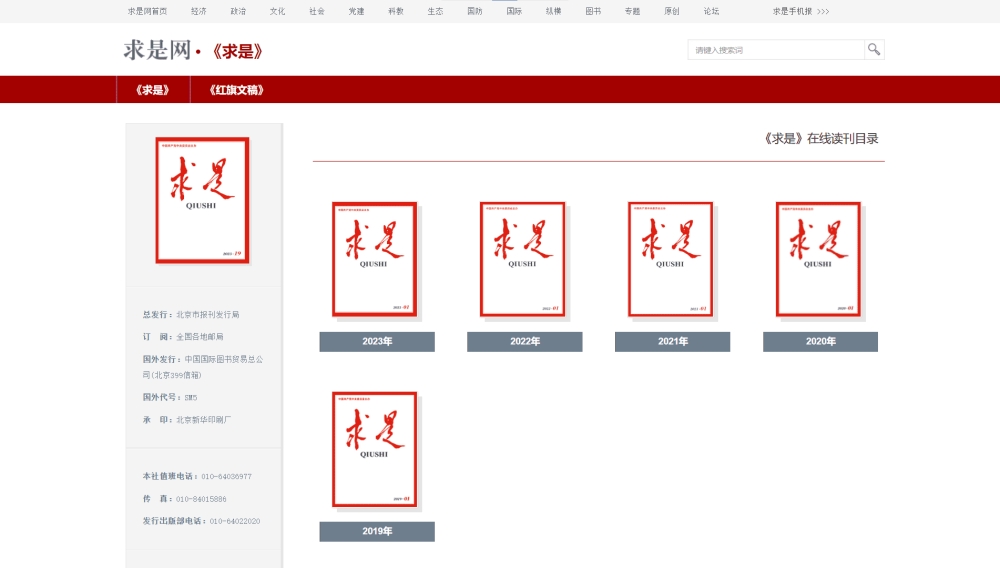Screen dimensions: 1000x568
Task: Open the 党建 section in top nav
Action: tap(357, 11)
